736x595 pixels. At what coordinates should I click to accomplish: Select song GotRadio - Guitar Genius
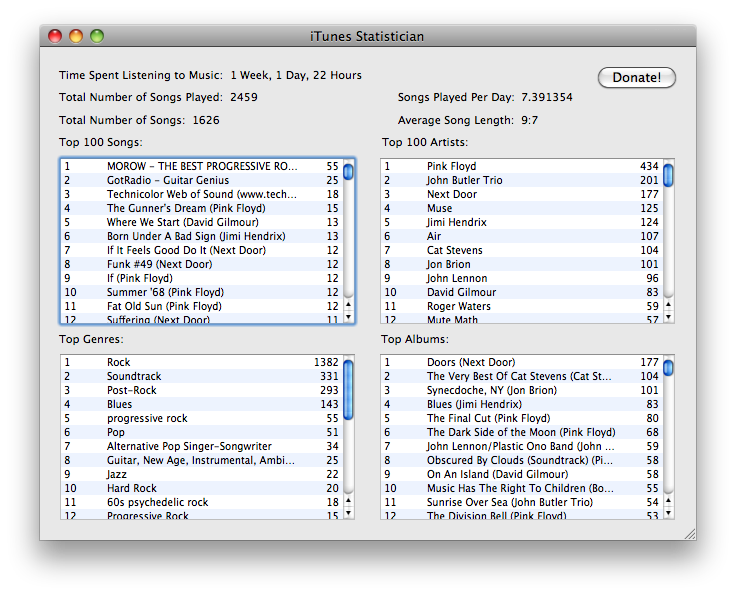tap(202, 180)
